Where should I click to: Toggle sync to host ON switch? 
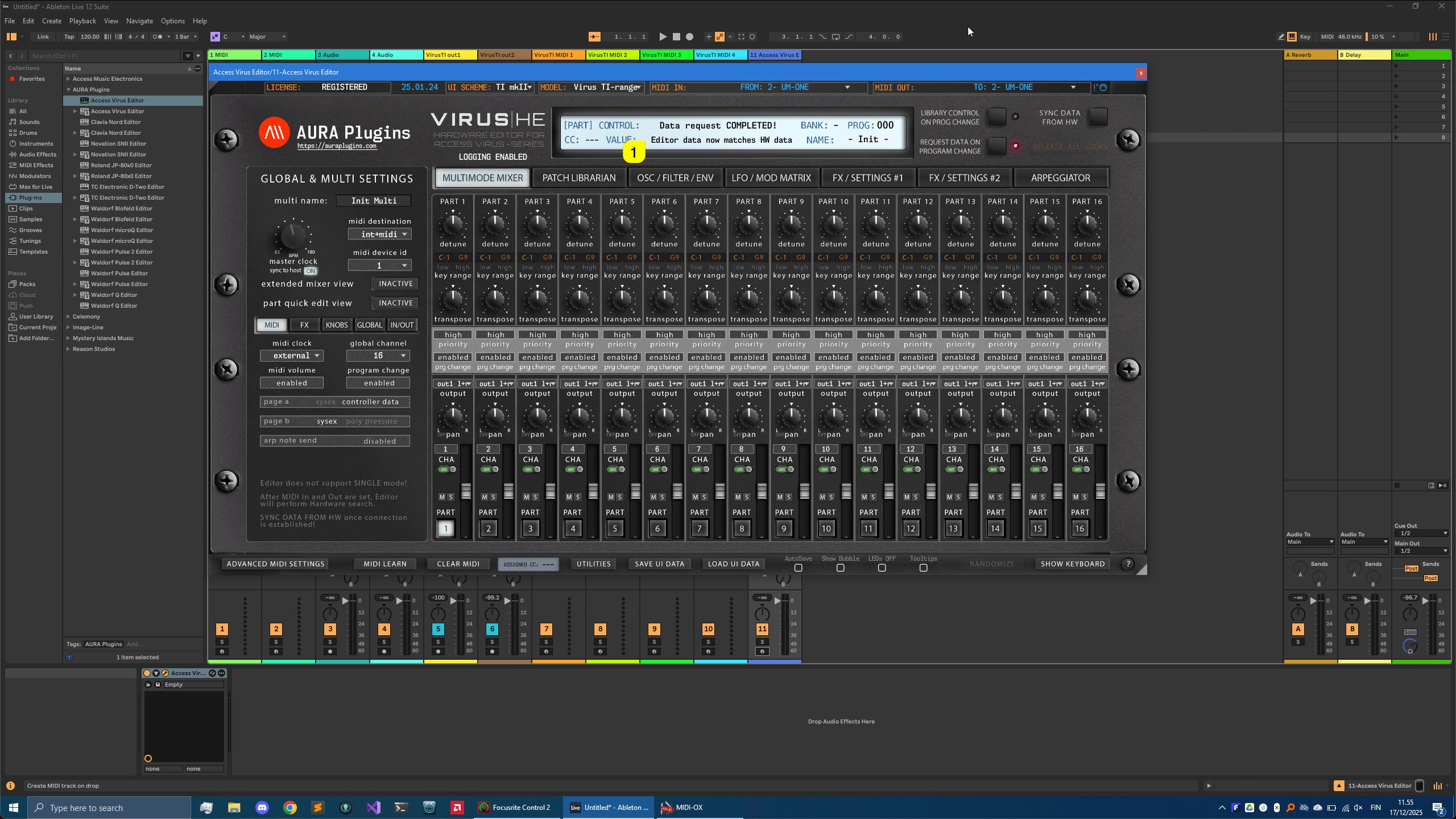point(310,271)
